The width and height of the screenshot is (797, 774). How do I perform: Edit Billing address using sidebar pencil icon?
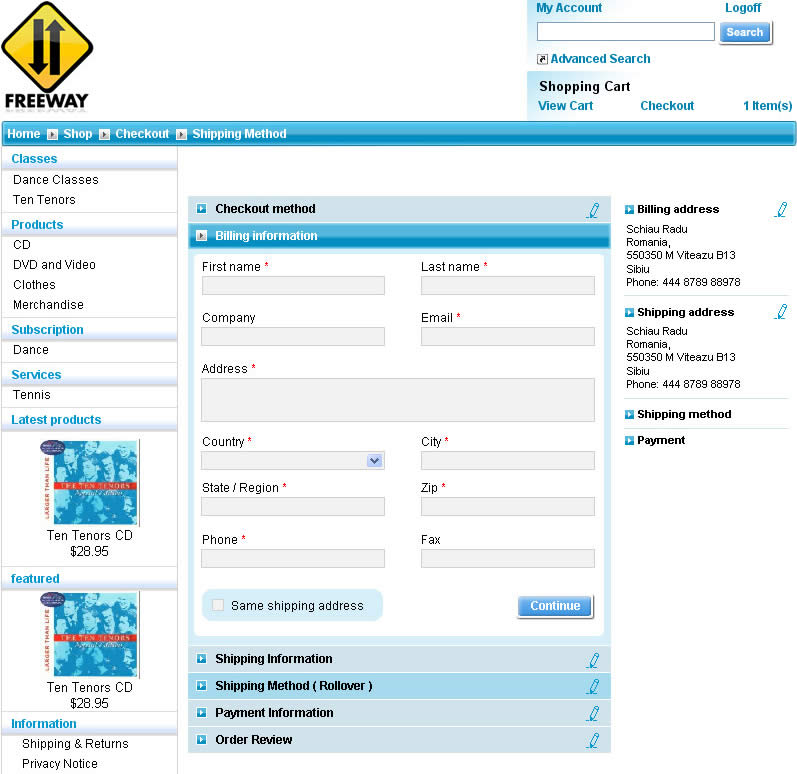tap(781, 210)
